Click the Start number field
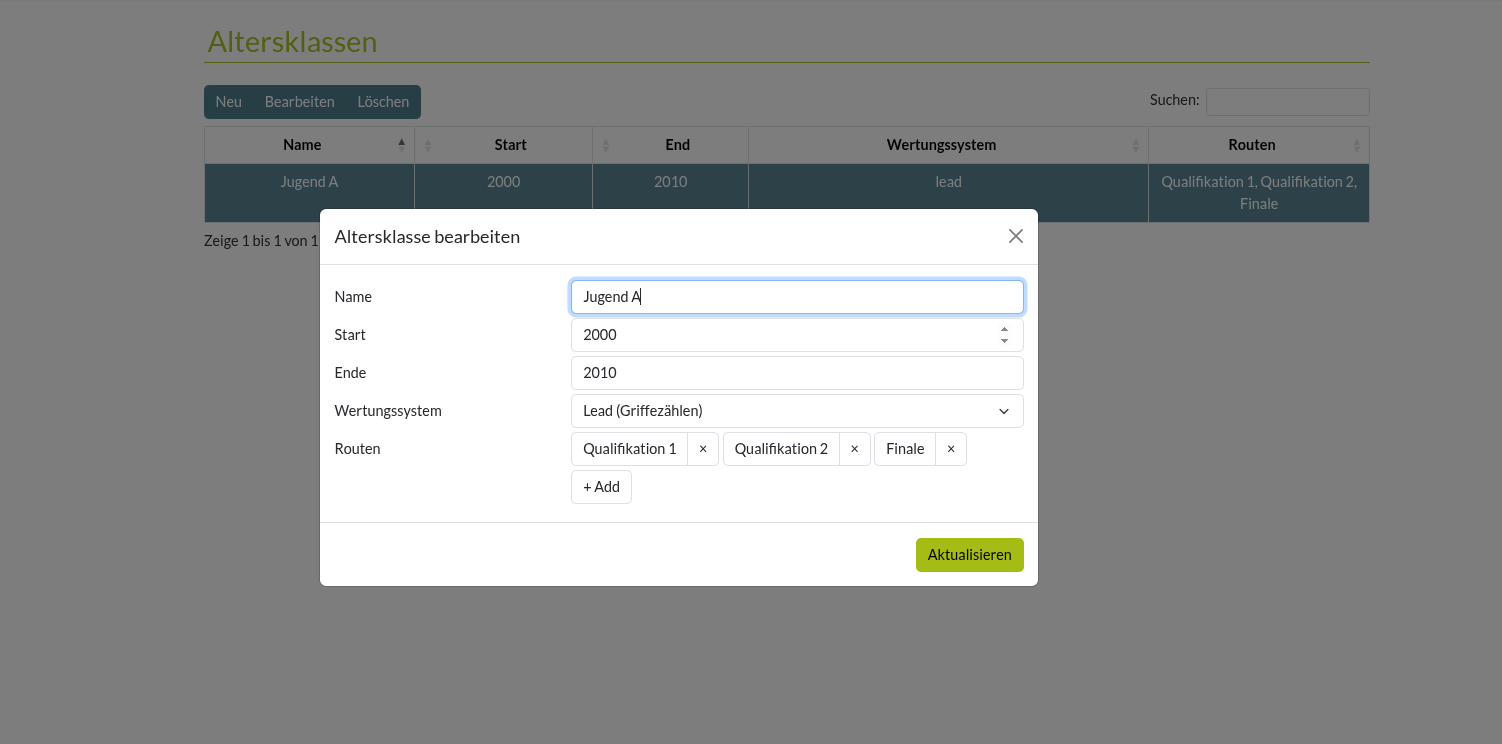The height and width of the screenshot is (744, 1502). coord(780,335)
